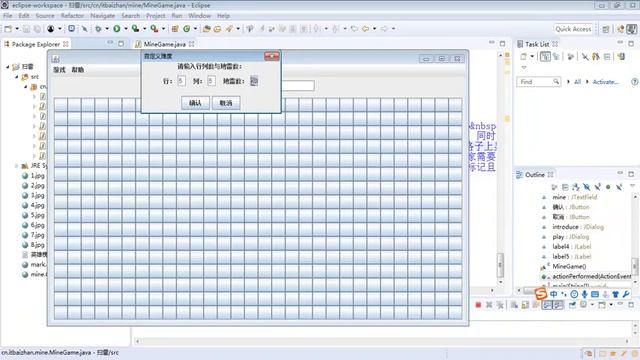Toggle Focus on Workweek in Task List

pyautogui.click(x=571, y=56)
